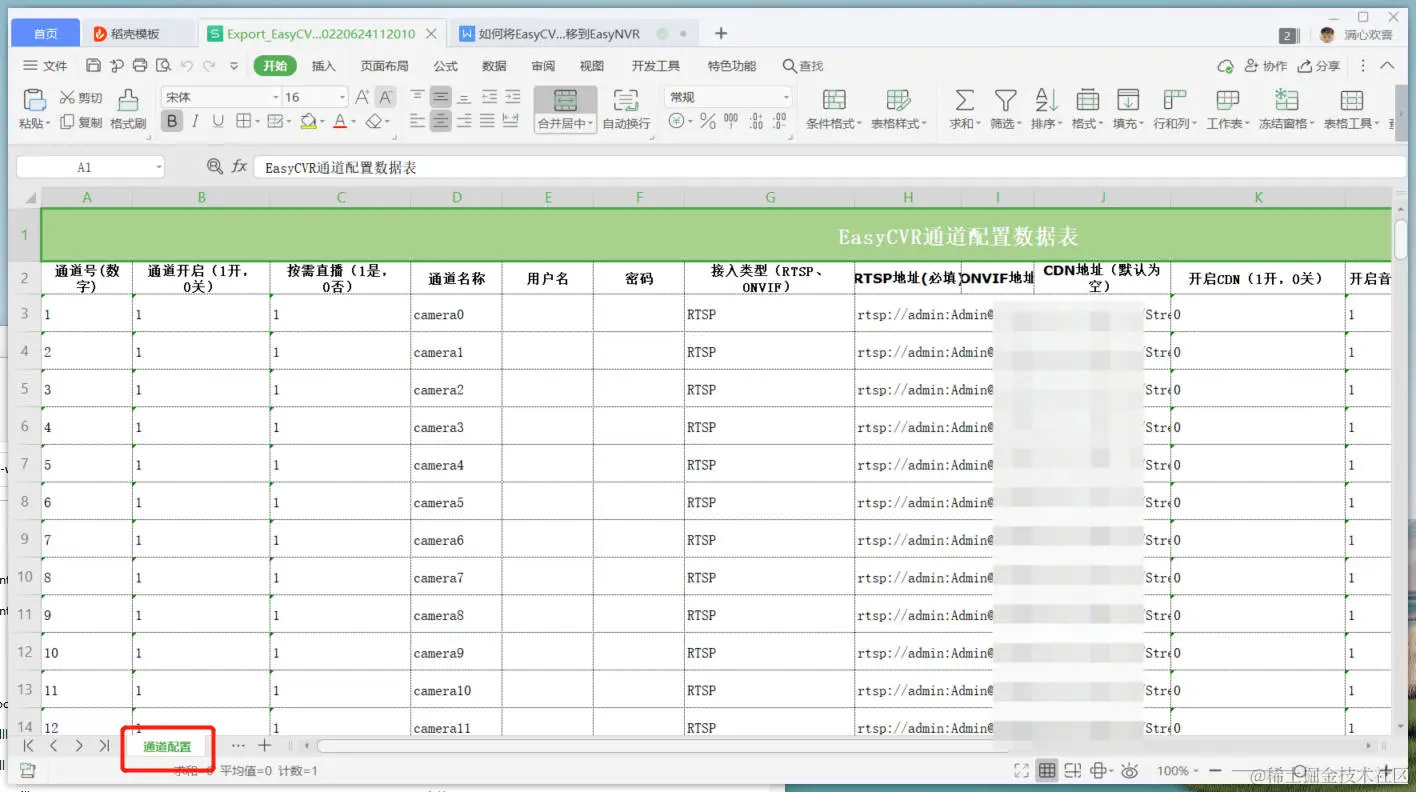Click the Save icon in quick access bar
Screen dimensions: 1416x792
pyautogui.click(x=93, y=66)
